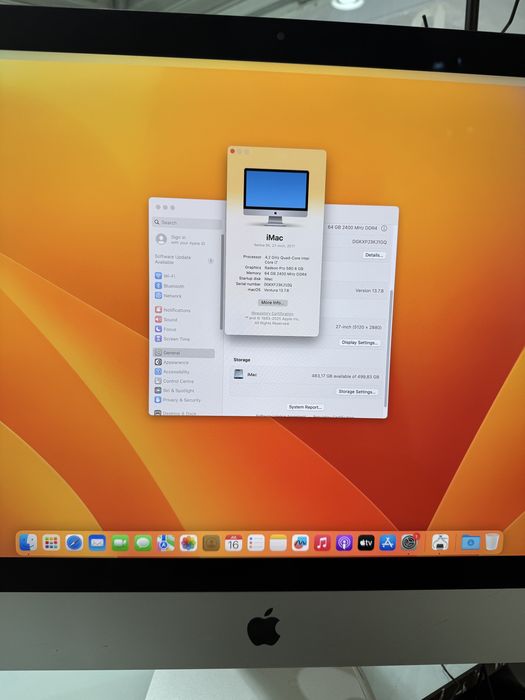This screenshot has width=525, height=700.
Task: Click 'Radeon Pro 580 8 GB' graphics value
Action: pos(284,268)
